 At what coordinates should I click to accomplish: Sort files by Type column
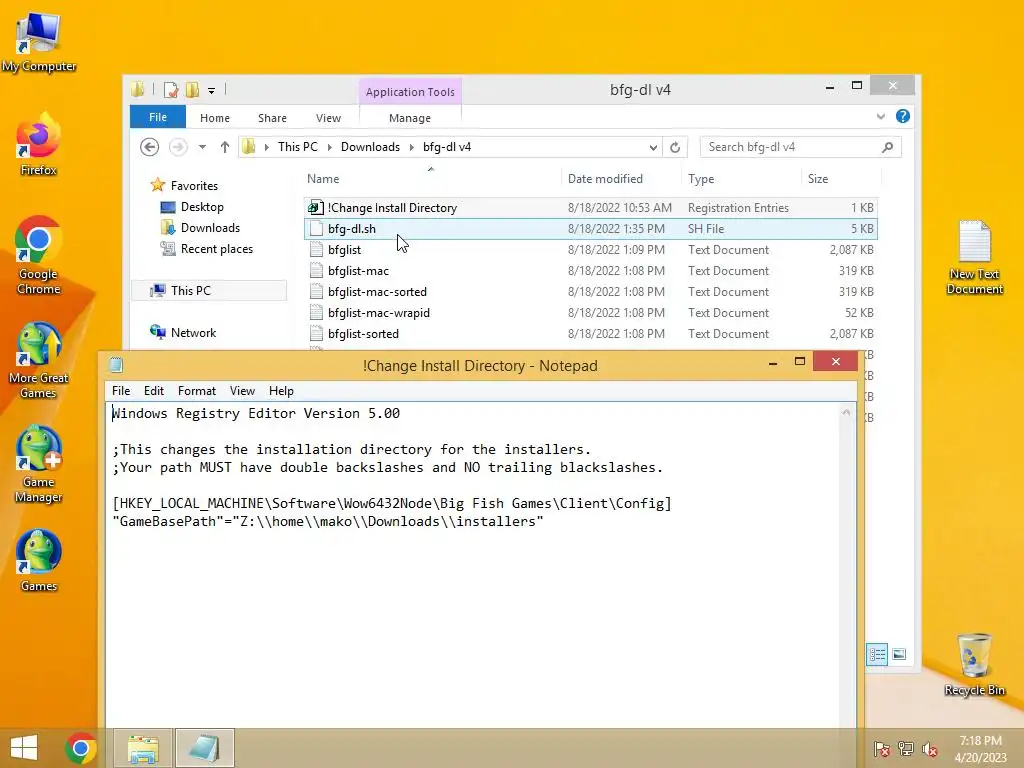pos(701,179)
